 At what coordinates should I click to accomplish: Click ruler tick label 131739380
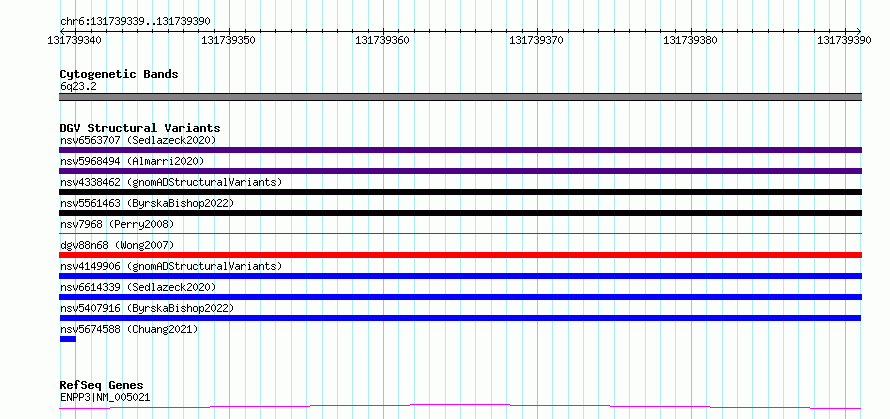click(690, 40)
